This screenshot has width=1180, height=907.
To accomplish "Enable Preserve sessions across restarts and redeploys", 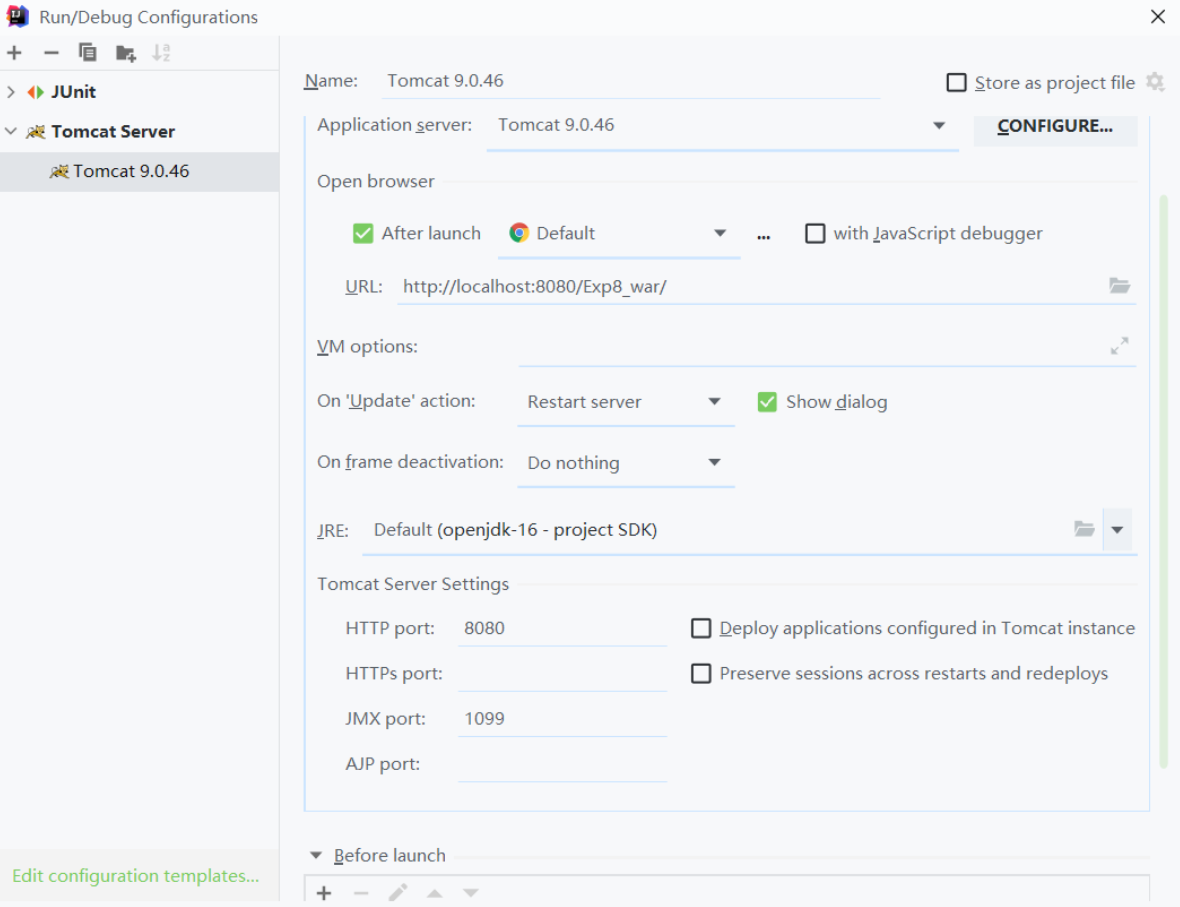I will 701,673.
